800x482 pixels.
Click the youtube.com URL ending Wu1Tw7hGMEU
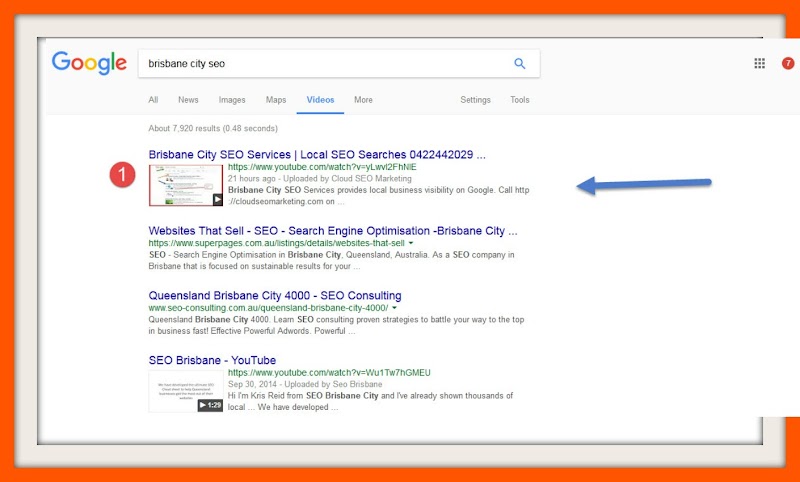329,373
